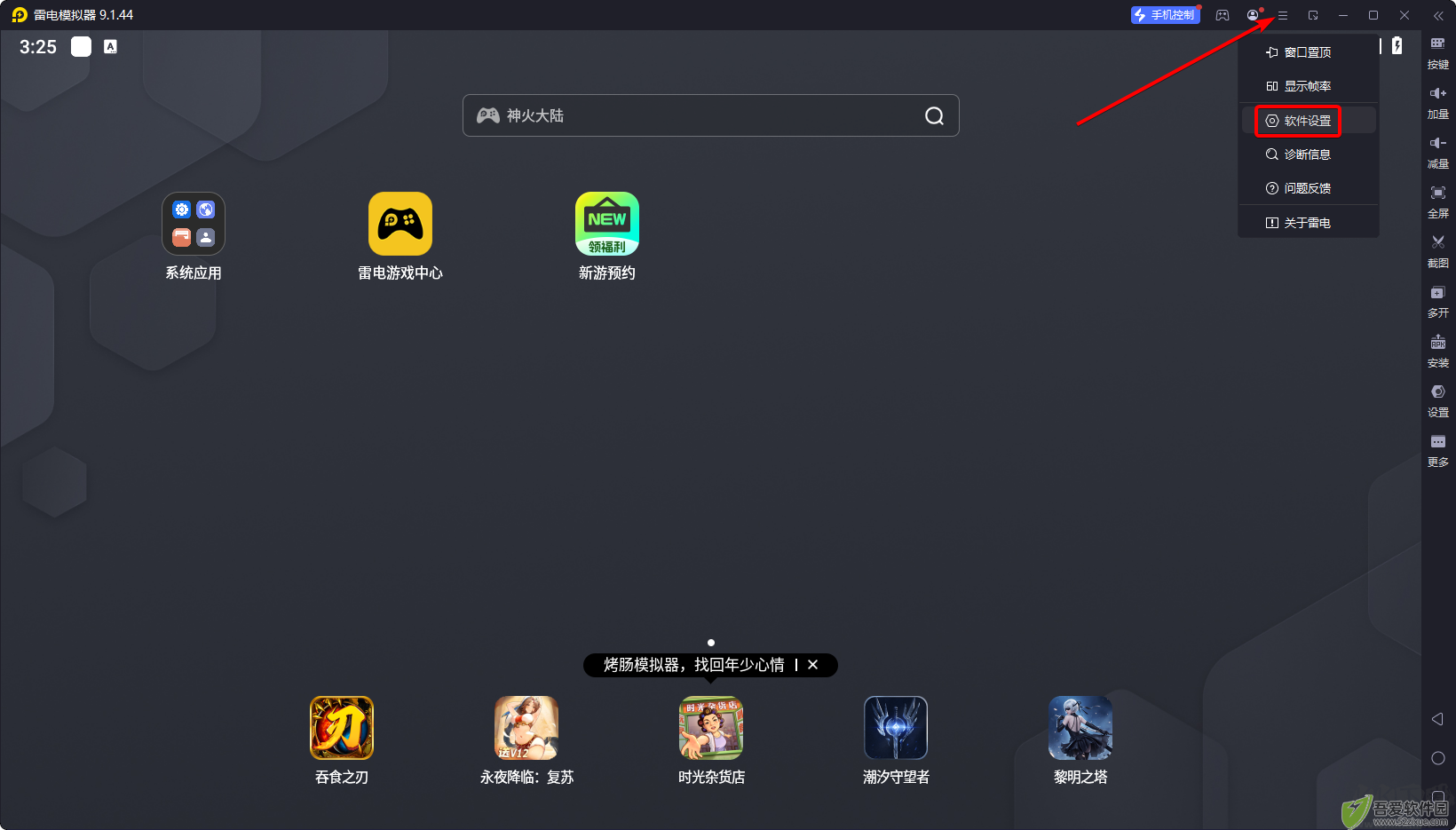The height and width of the screenshot is (830, 1456).
Task: Click 安装 APK install icon
Action: pyautogui.click(x=1438, y=352)
